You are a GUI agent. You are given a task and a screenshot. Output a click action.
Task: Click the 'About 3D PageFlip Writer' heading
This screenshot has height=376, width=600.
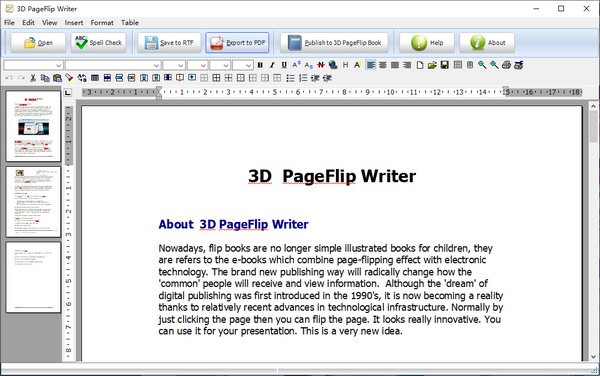click(233, 224)
